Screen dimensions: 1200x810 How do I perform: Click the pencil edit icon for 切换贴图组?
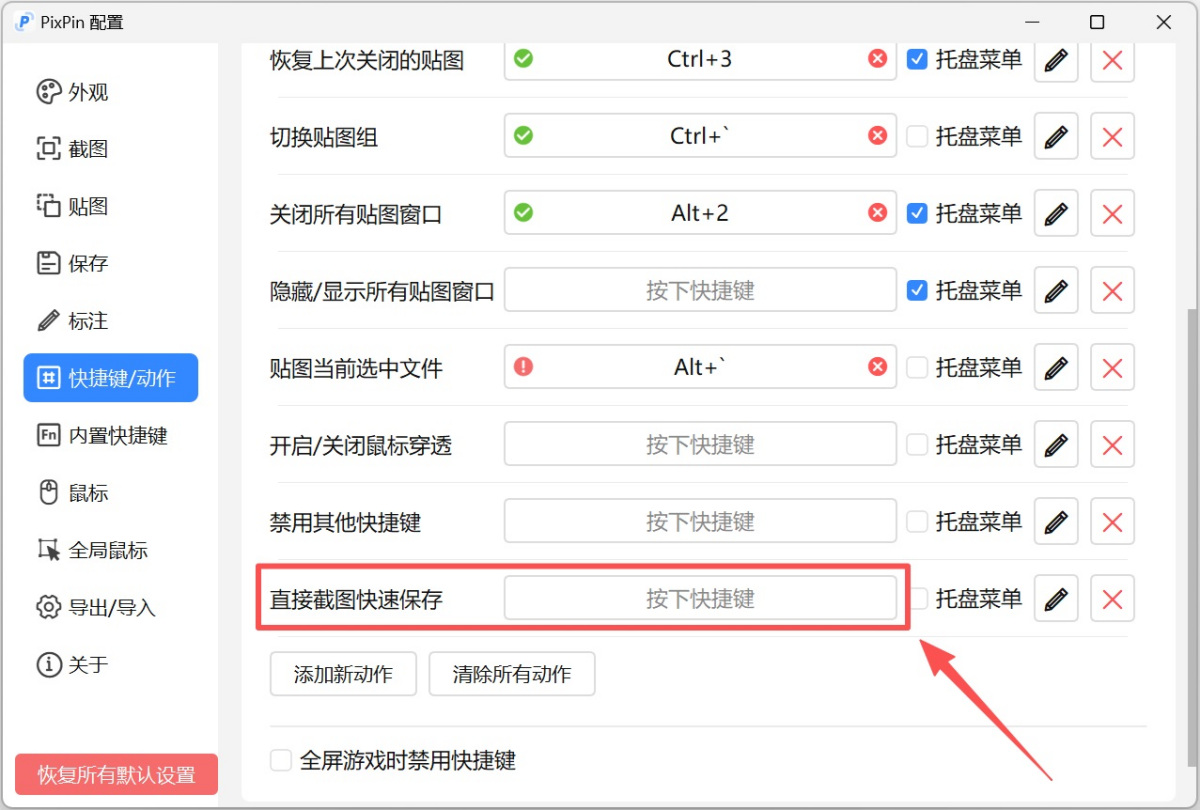1056,136
